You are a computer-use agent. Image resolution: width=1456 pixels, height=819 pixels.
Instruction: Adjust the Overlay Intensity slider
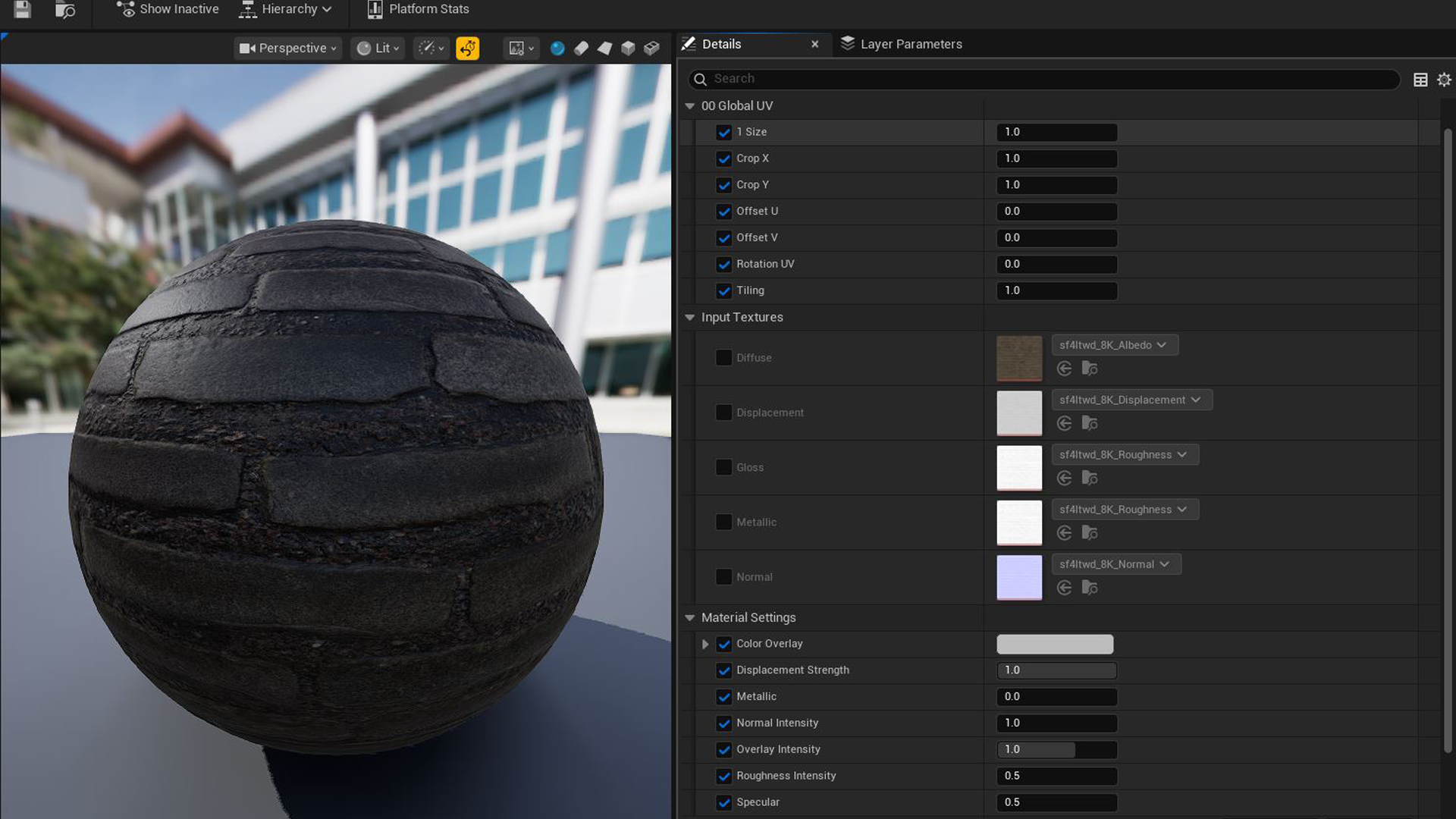(1056, 749)
